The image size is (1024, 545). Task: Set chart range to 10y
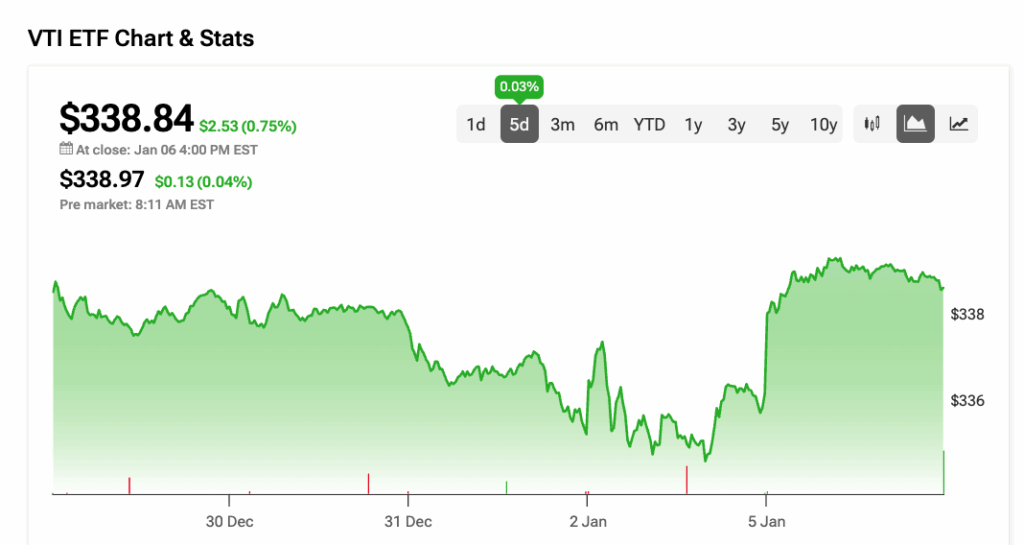(x=823, y=124)
